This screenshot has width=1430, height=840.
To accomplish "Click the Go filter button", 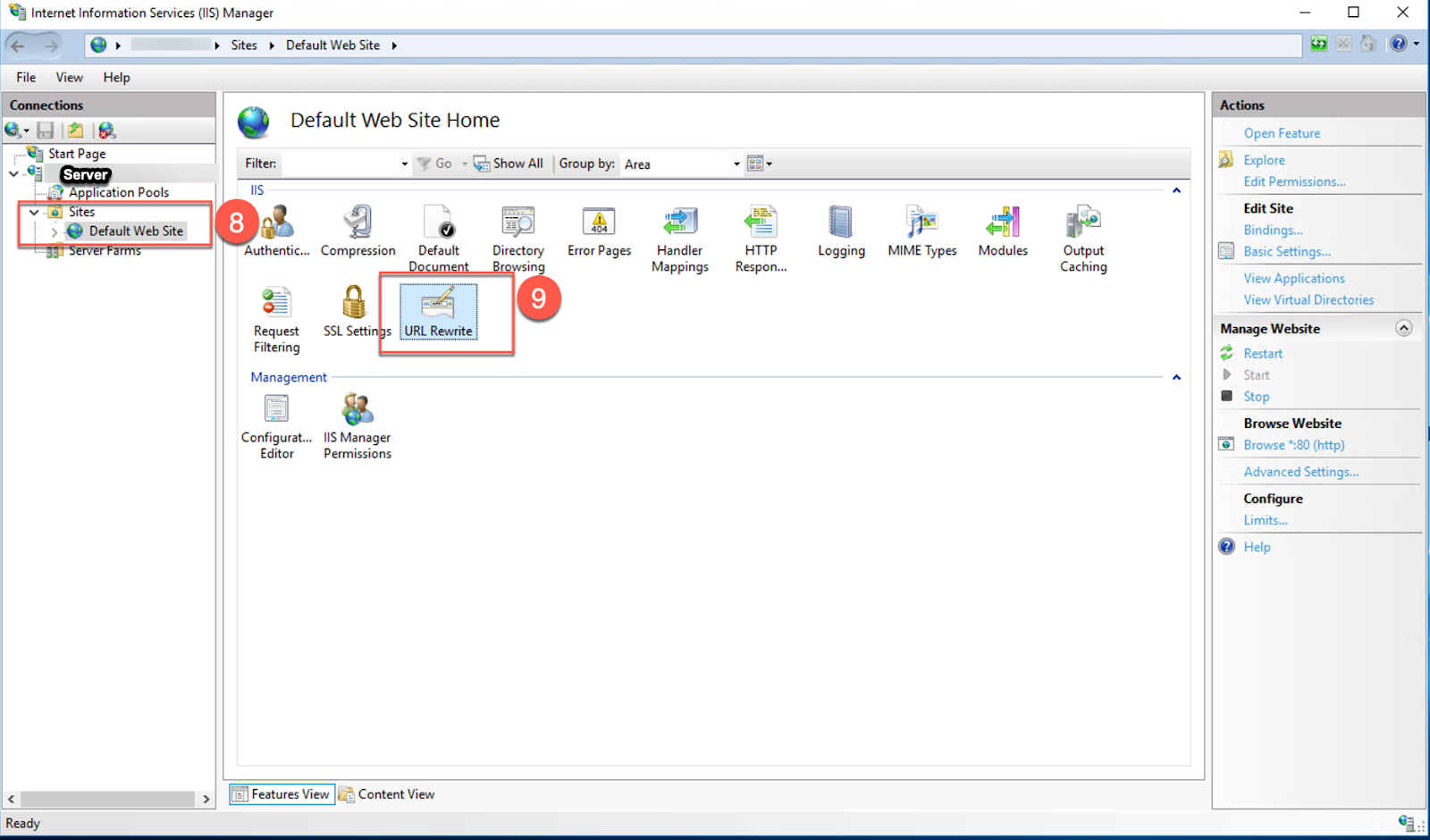I will (435, 164).
